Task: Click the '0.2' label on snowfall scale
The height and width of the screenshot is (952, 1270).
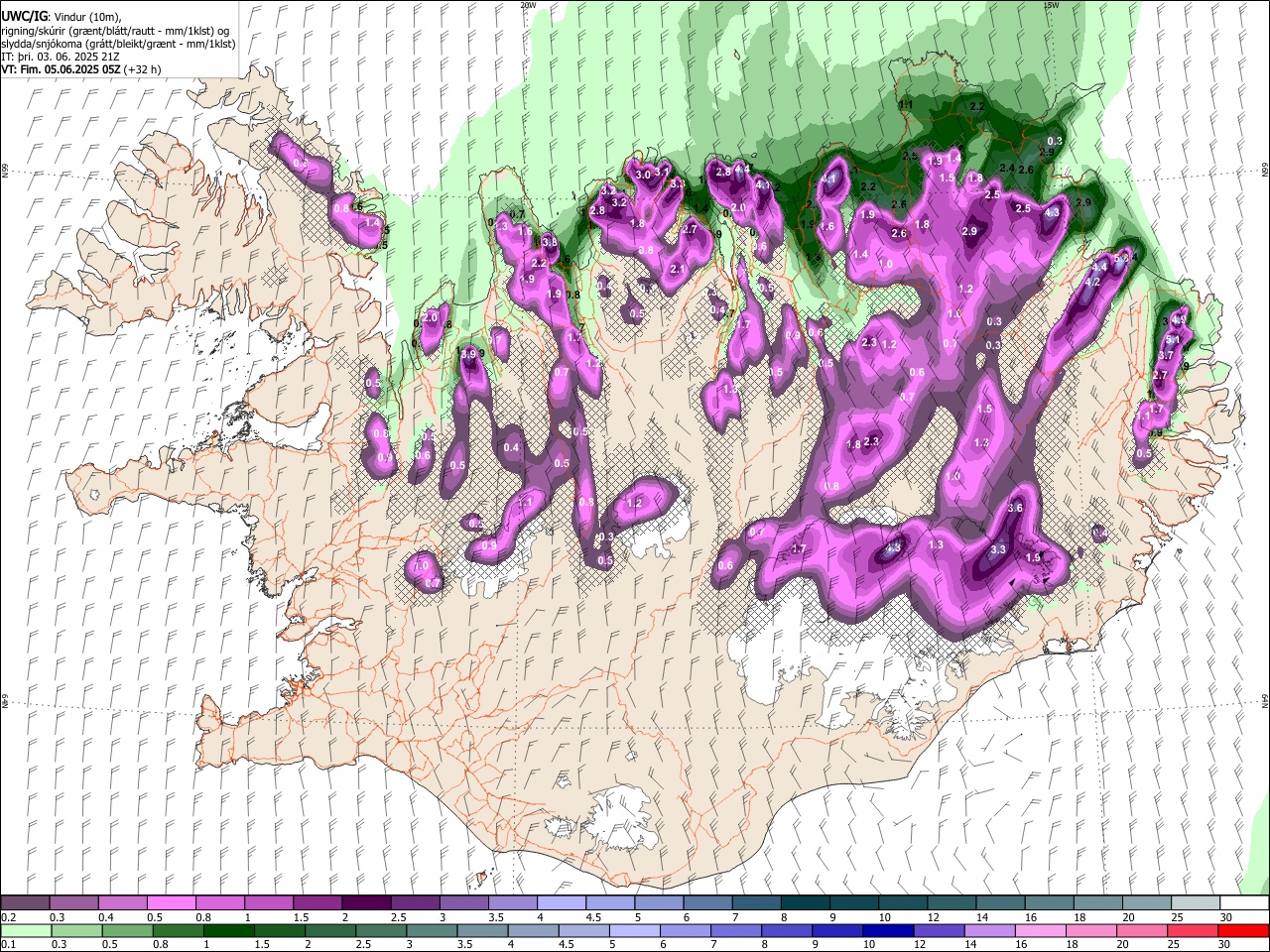Action: (9, 917)
